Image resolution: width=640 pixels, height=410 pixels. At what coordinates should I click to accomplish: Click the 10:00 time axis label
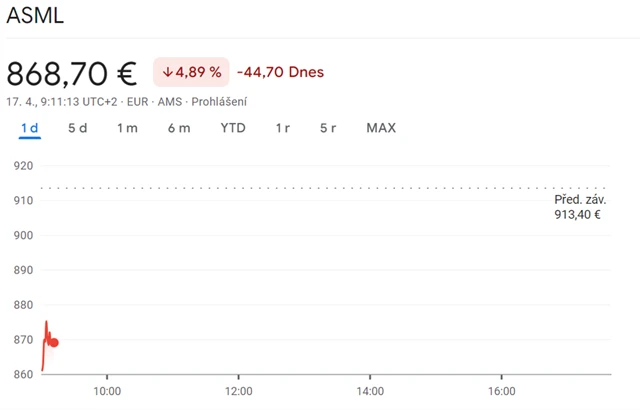(x=107, y=391)
